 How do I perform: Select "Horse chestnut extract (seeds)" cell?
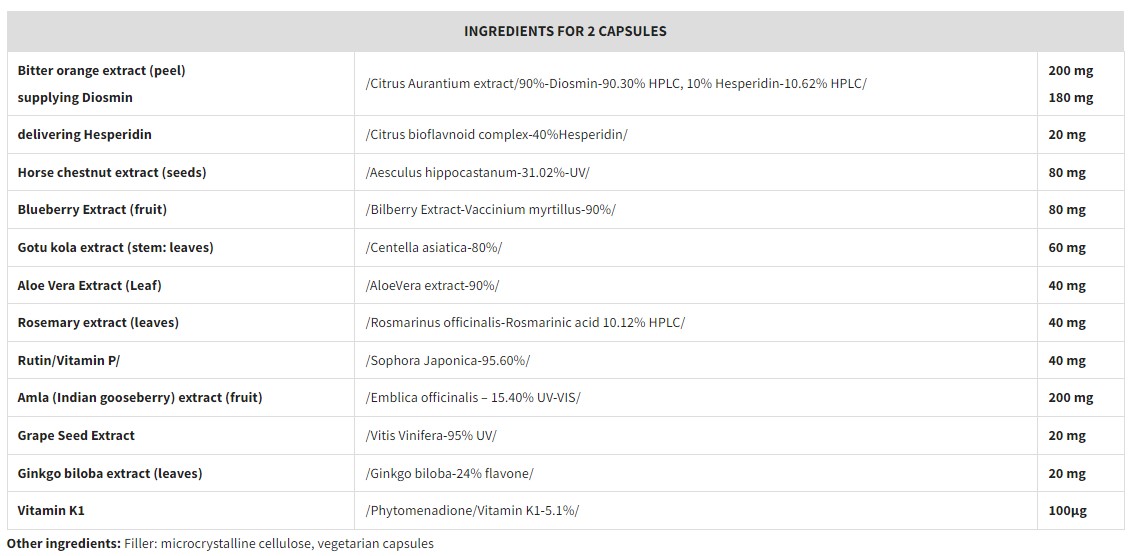pyautogui.click(x=112, y=173)
